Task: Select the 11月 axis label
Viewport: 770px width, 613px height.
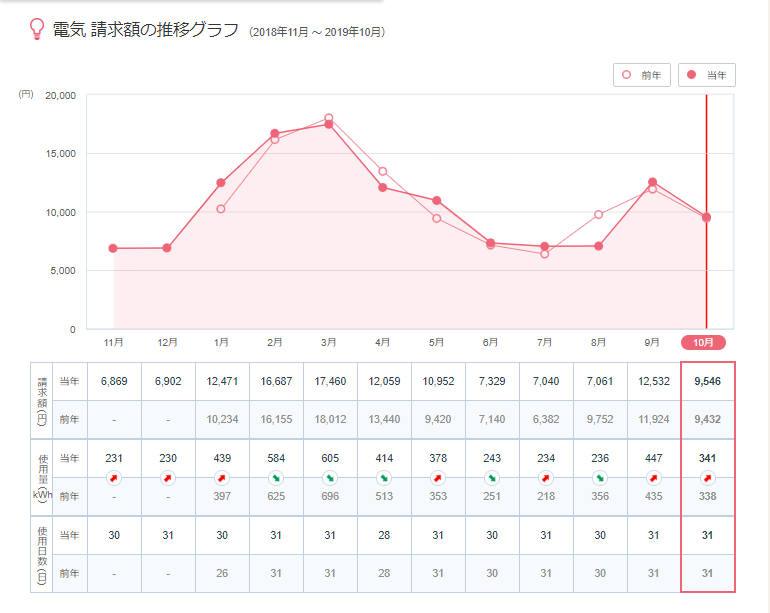Action: 113,342
